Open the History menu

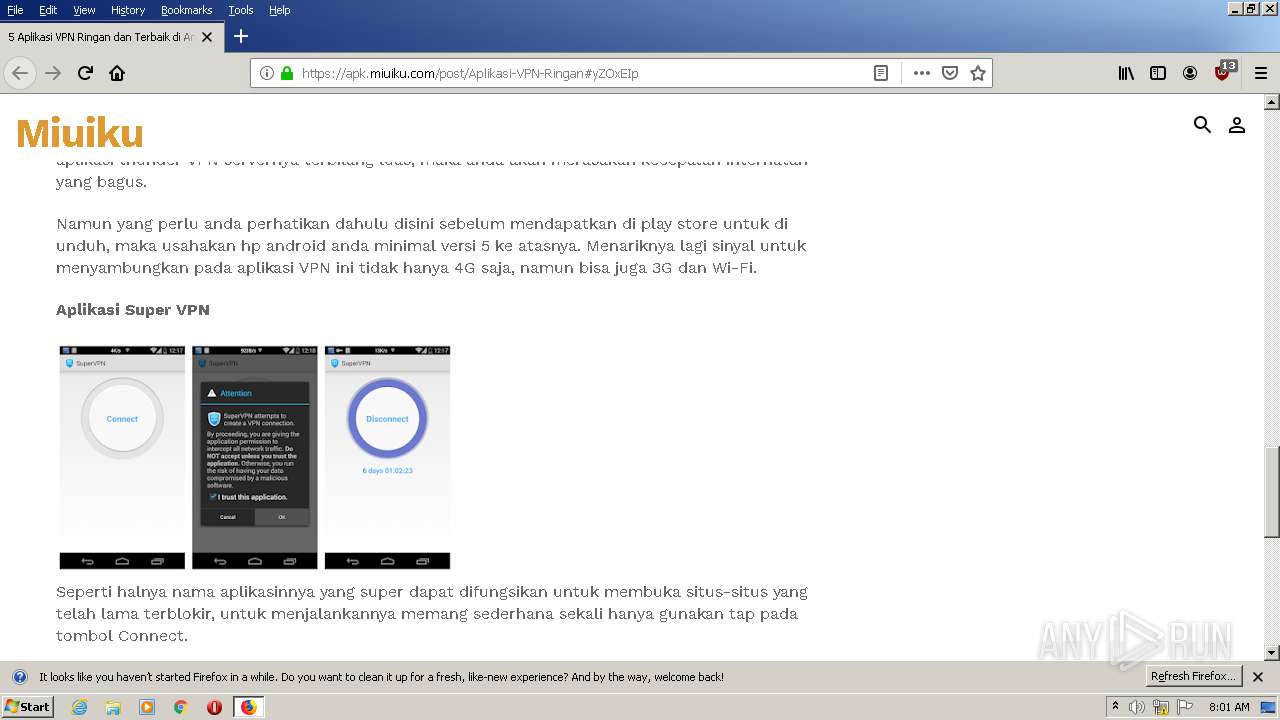[x=128, y=10]
